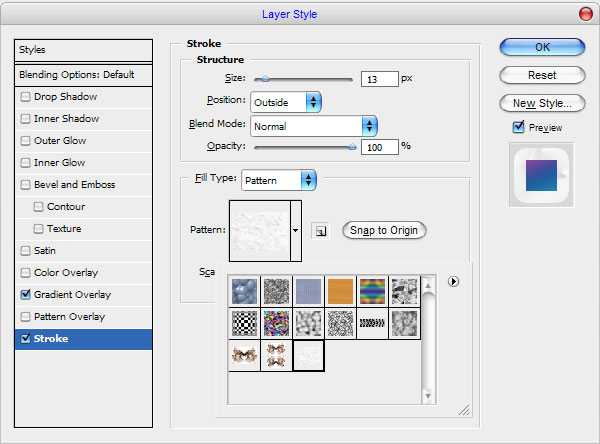Select the black and white checkerboard pattern

click(244, 322)
